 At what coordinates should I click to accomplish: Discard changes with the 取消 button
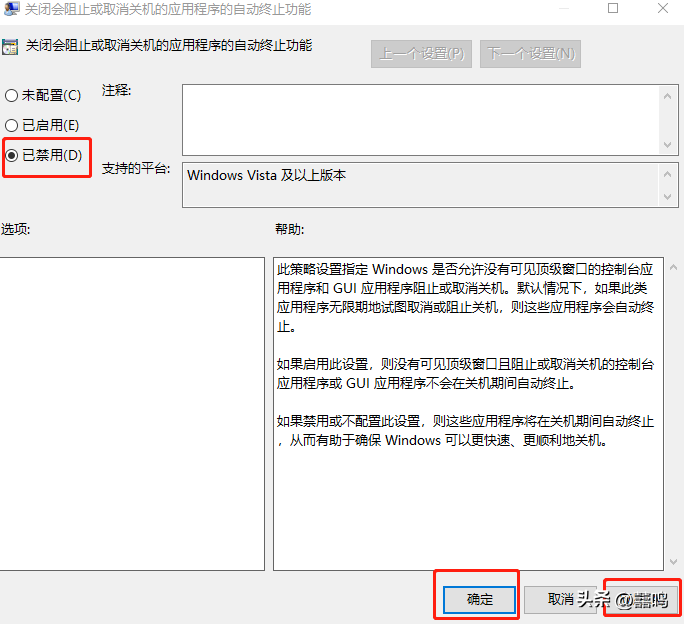point(560,599)
